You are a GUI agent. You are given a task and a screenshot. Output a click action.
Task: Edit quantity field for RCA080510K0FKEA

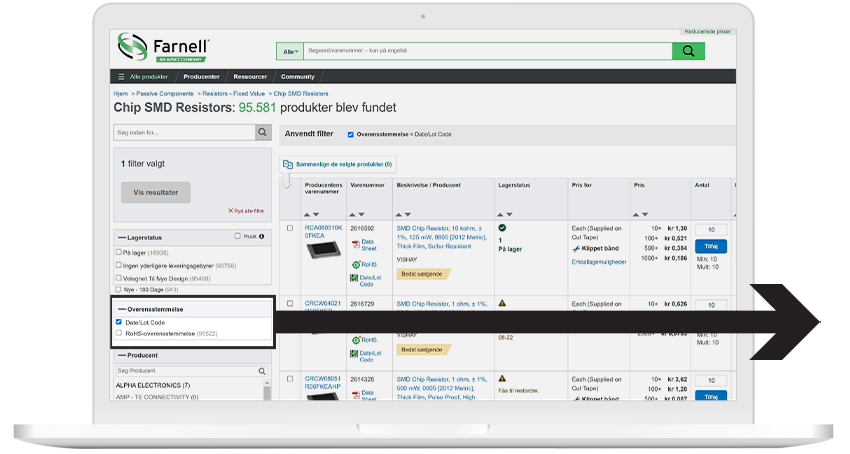[711, 230]
